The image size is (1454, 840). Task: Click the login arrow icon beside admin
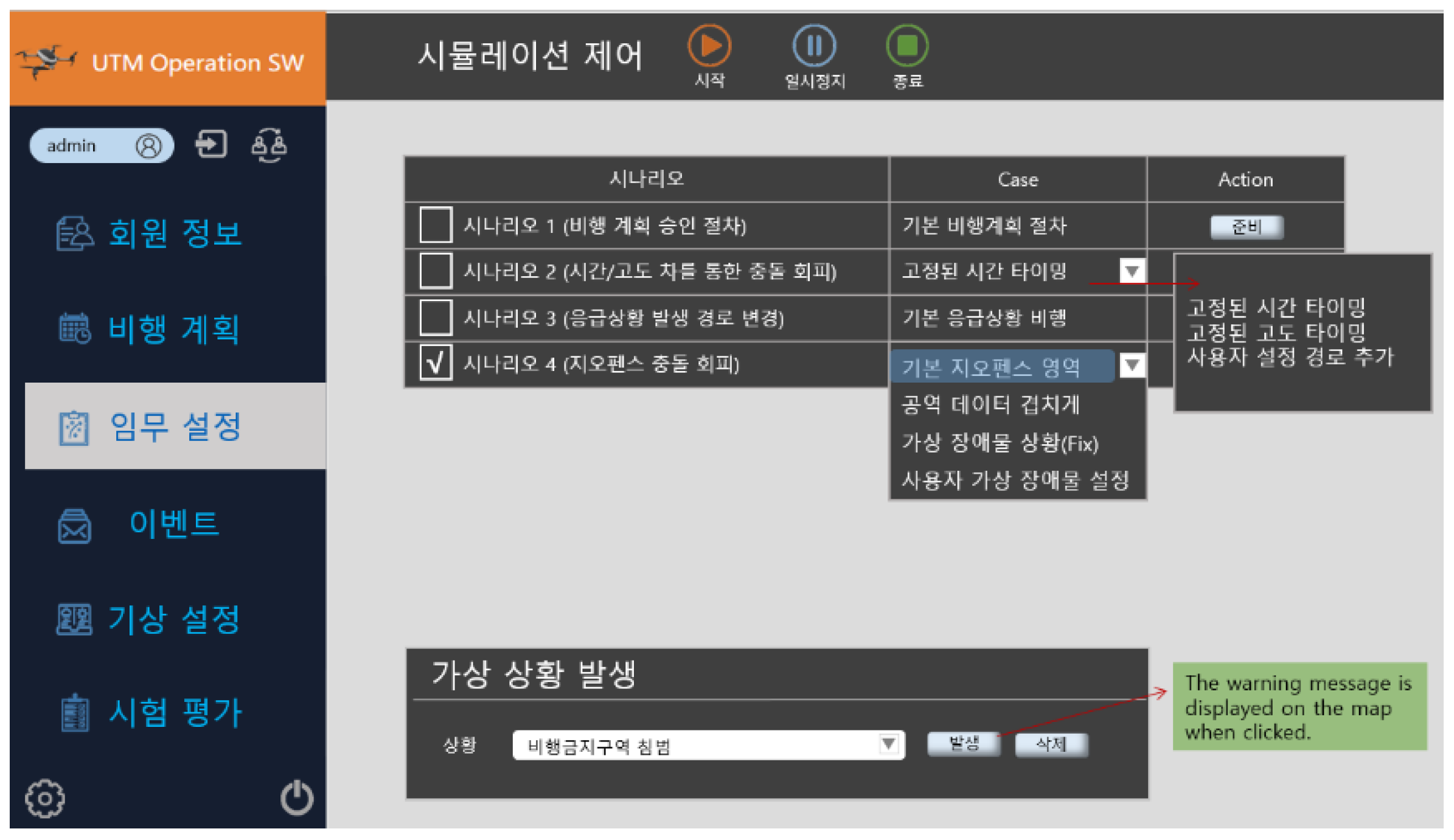210,145
